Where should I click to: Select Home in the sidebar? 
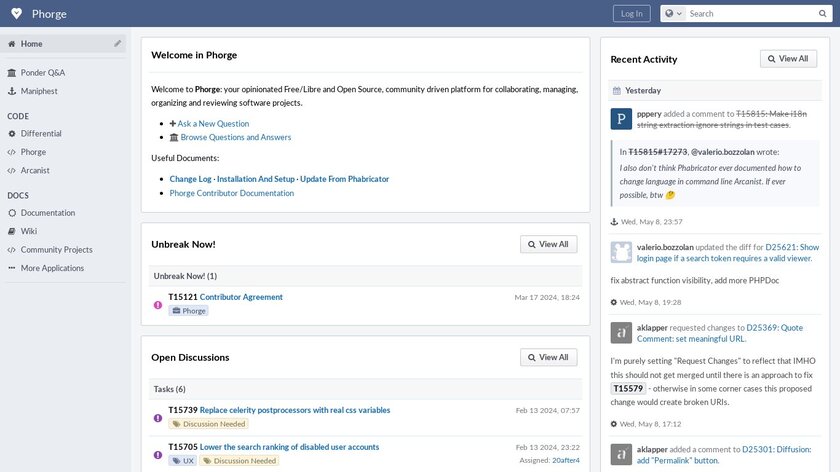click(63, 43)
